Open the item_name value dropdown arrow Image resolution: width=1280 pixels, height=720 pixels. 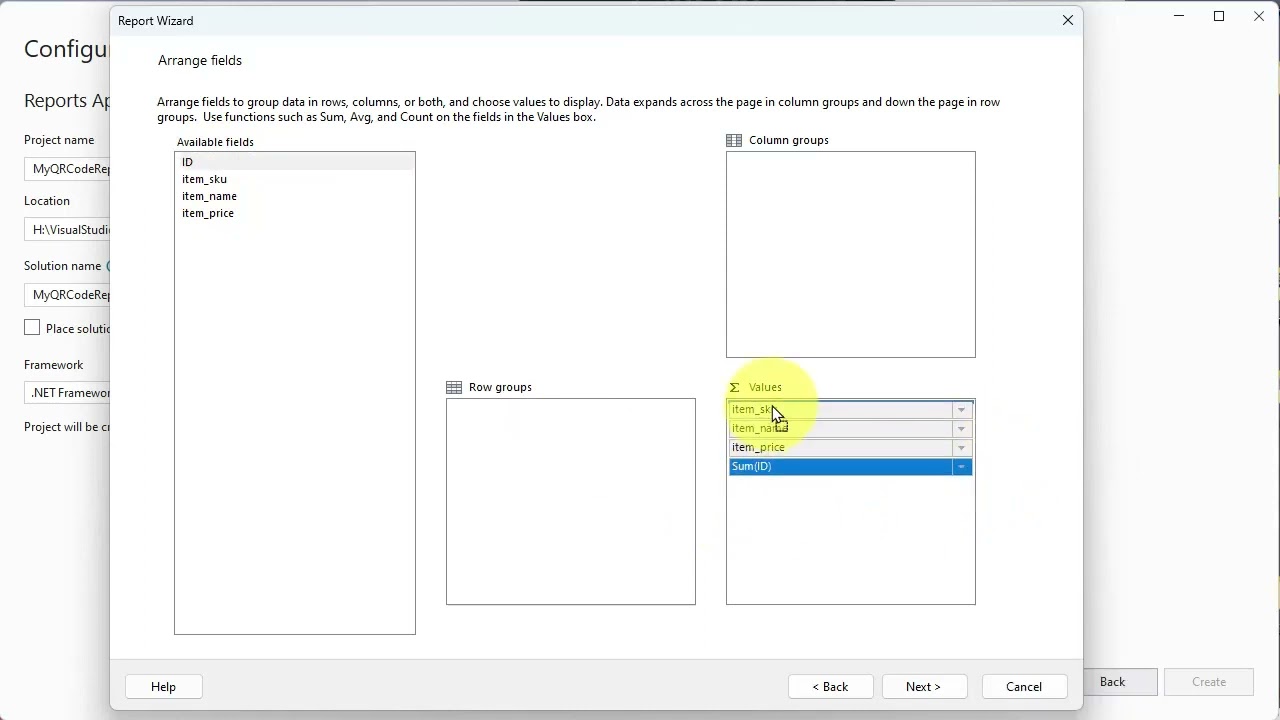[961, 429]
